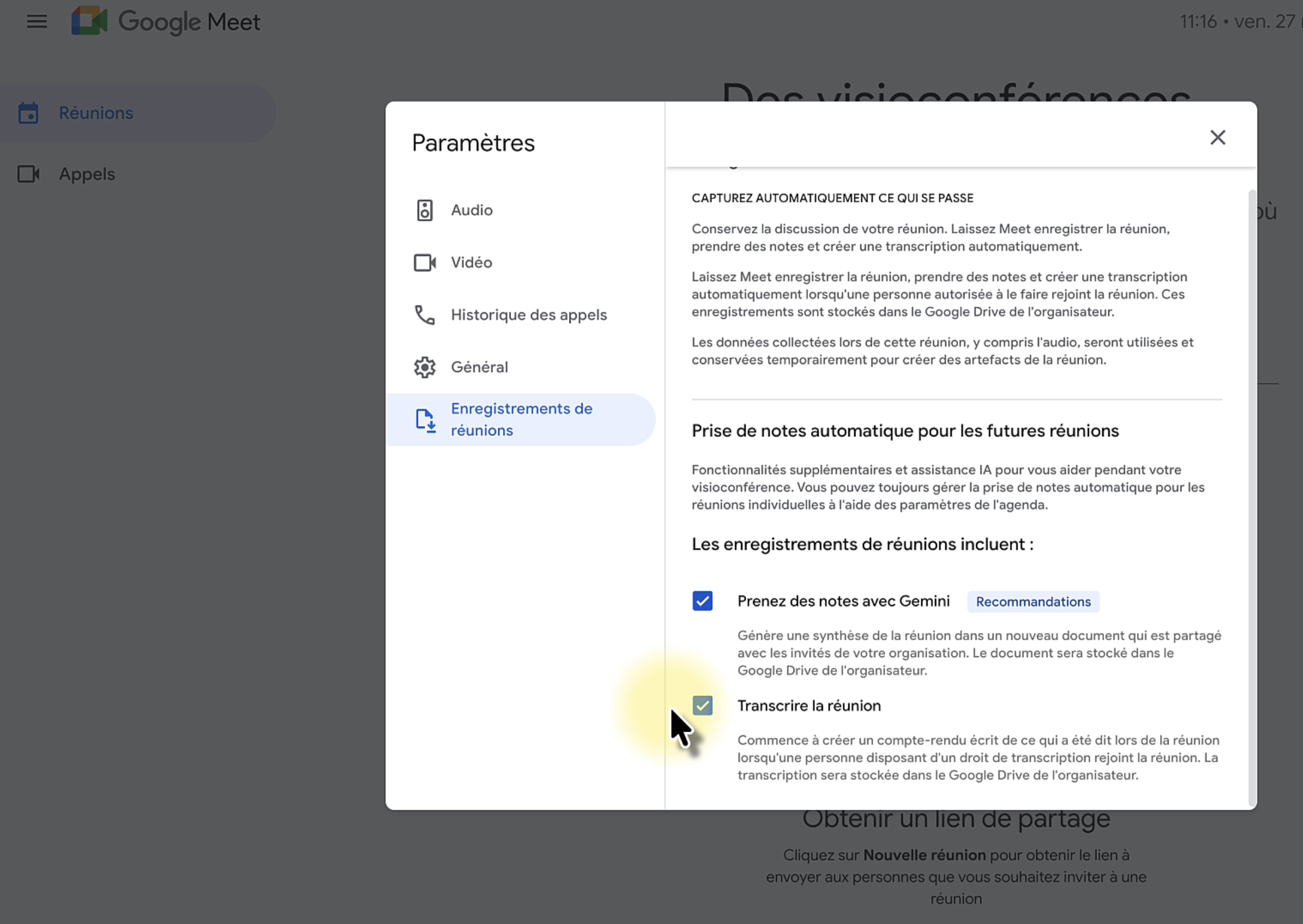Click the Appels video camera icon
Screen dimensions: 1303x924
(x=28, y=174)
